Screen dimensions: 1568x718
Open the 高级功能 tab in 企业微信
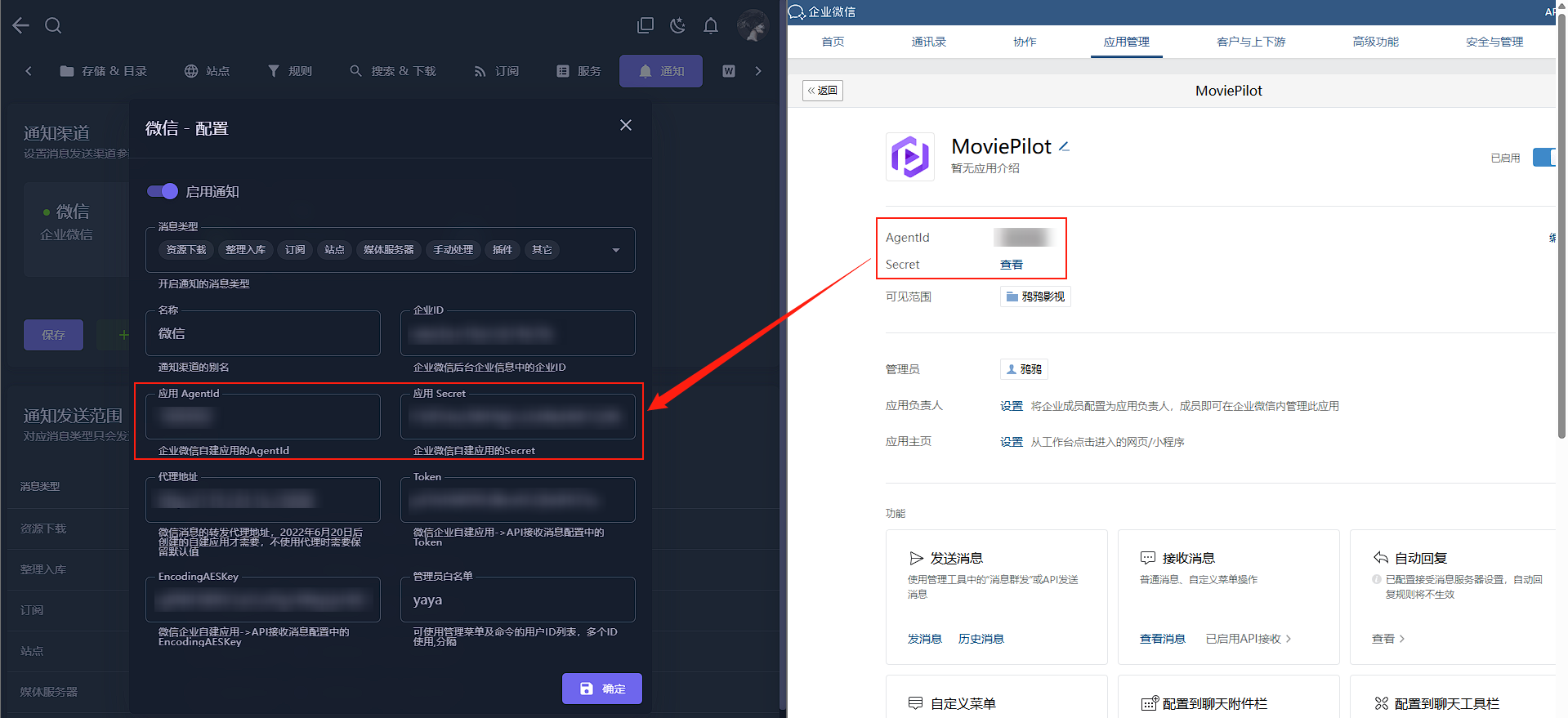click(1376, 42)
